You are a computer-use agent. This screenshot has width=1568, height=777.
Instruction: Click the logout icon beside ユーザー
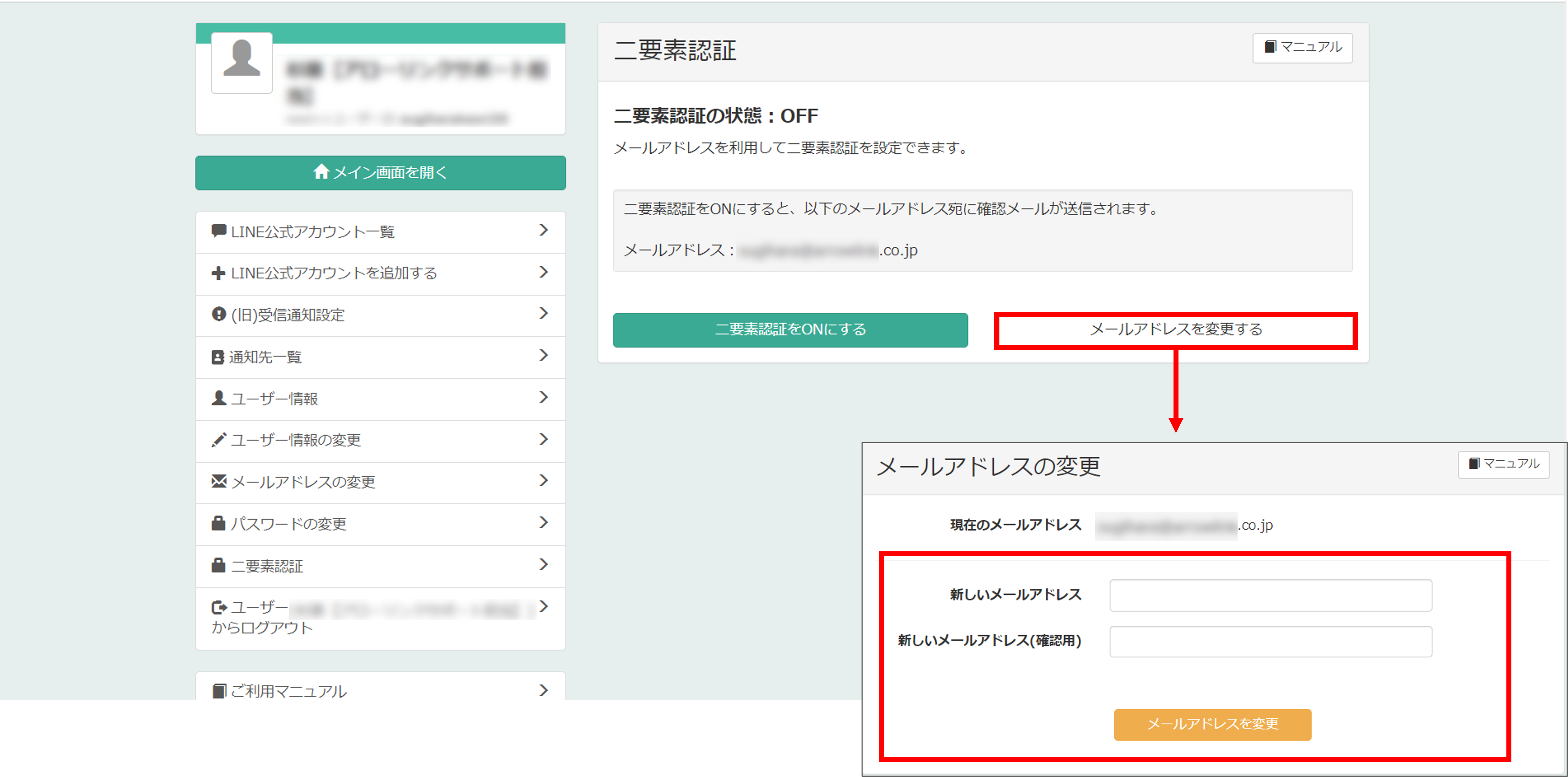tap(219, 607)
